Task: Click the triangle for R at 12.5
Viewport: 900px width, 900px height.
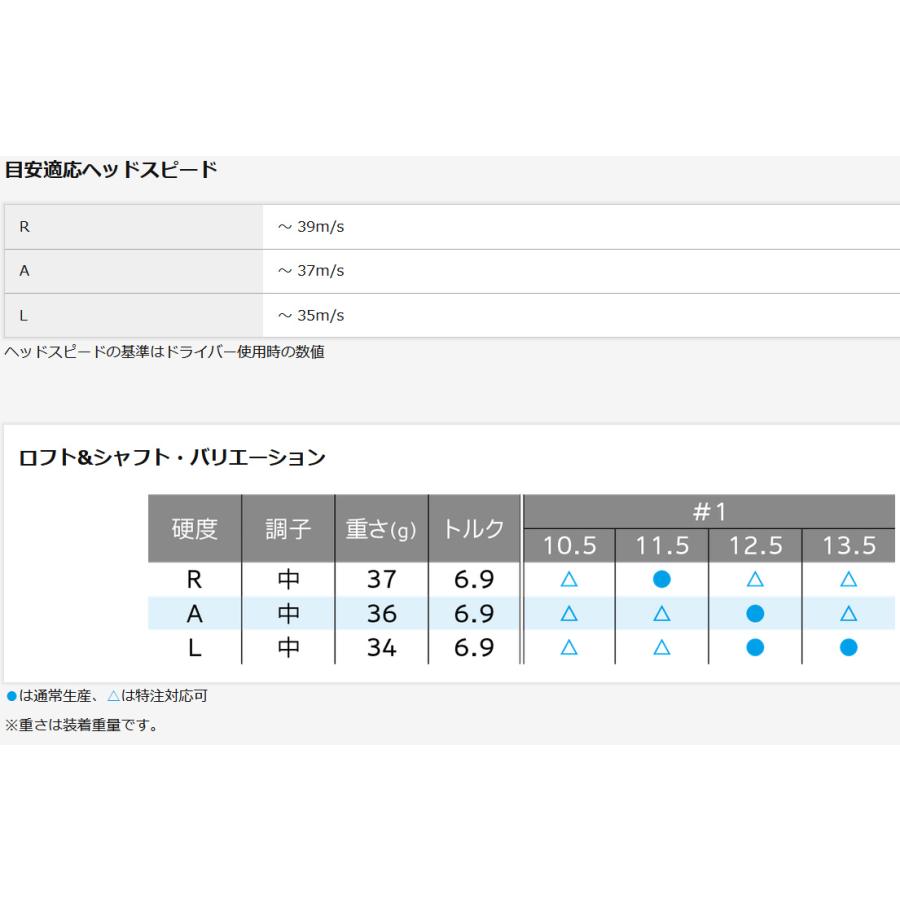Action: [x=755, y=580]
